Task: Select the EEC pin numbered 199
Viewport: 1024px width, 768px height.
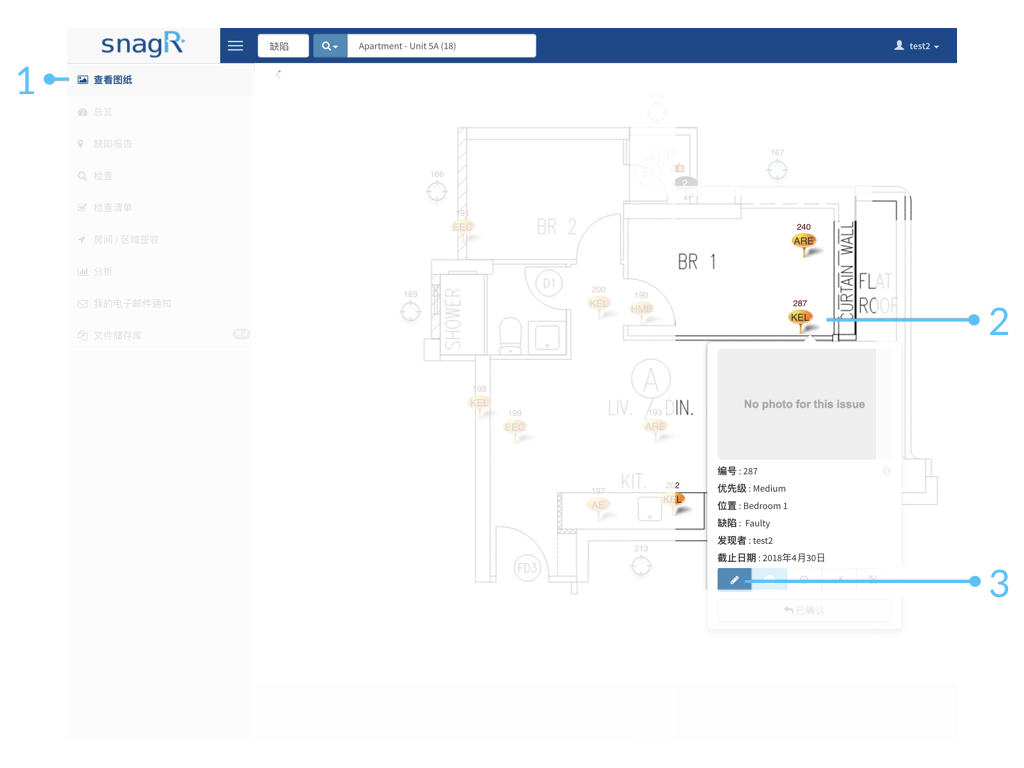Action: click(515, 428)
